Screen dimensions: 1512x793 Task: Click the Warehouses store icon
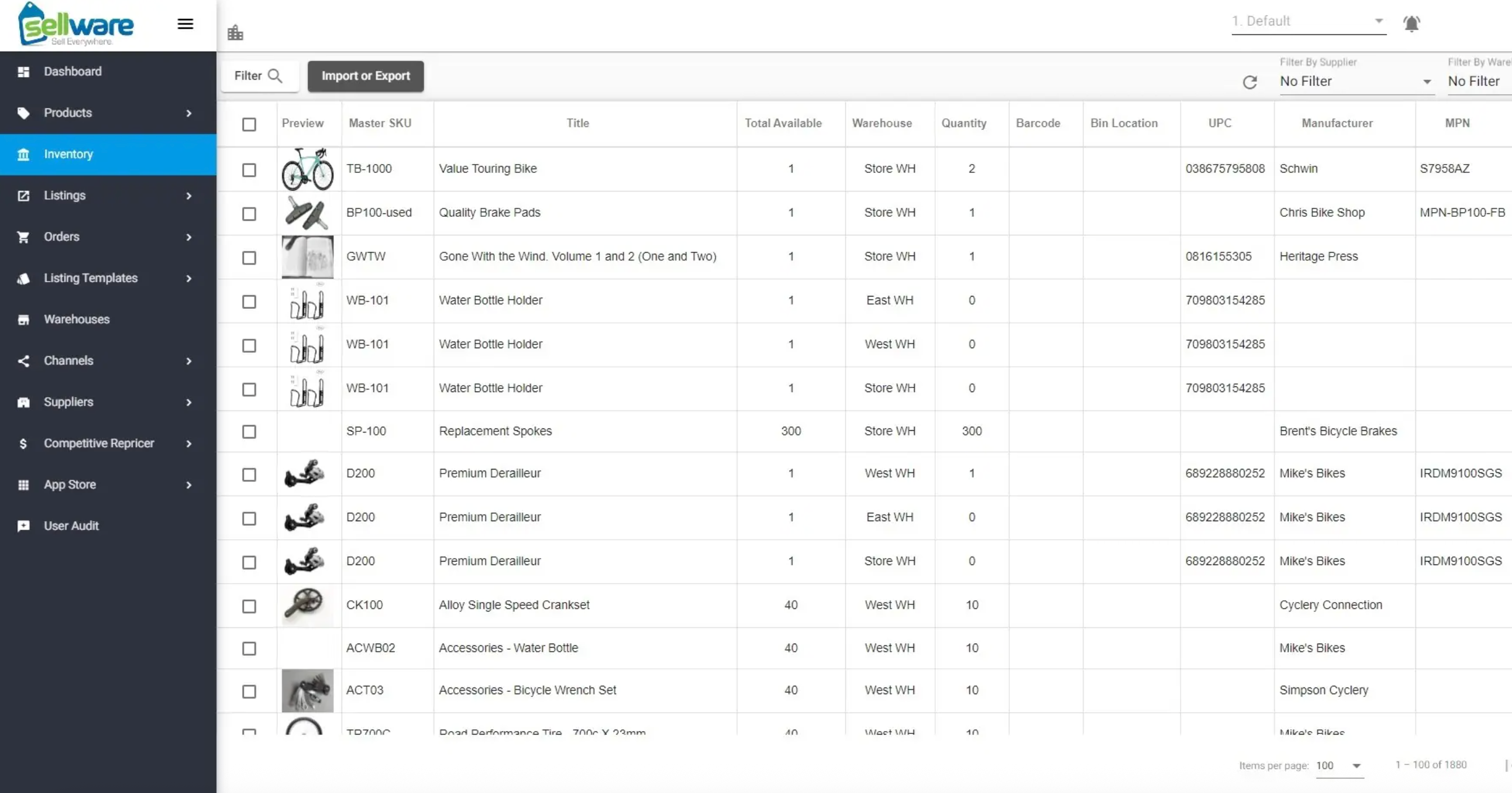click(24, 320)
